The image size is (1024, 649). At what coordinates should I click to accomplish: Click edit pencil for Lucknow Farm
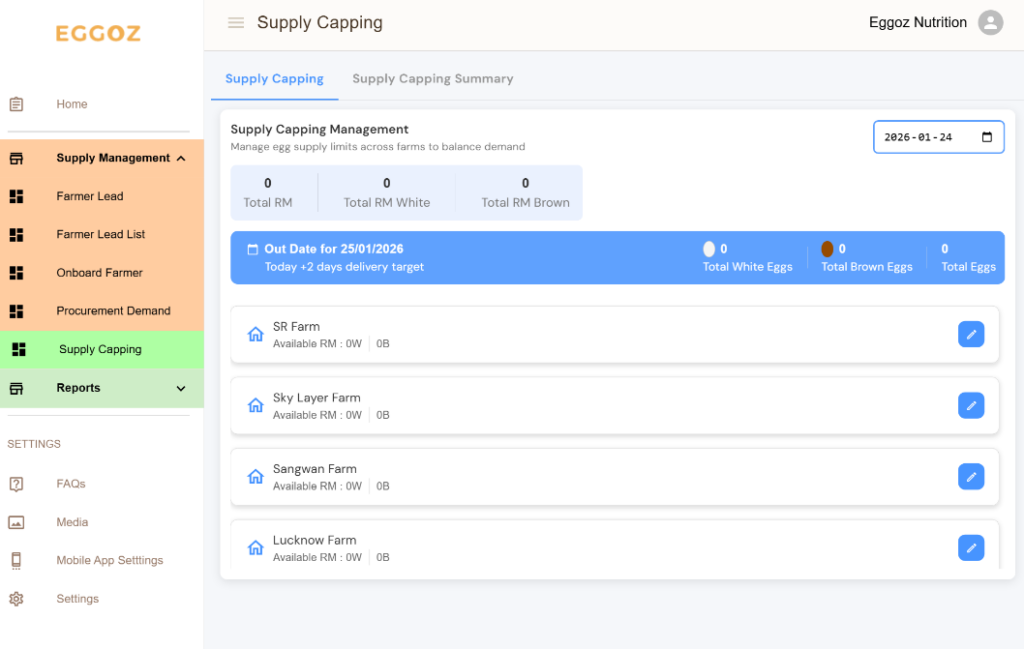pyautogui.click(x=970, y=547)
